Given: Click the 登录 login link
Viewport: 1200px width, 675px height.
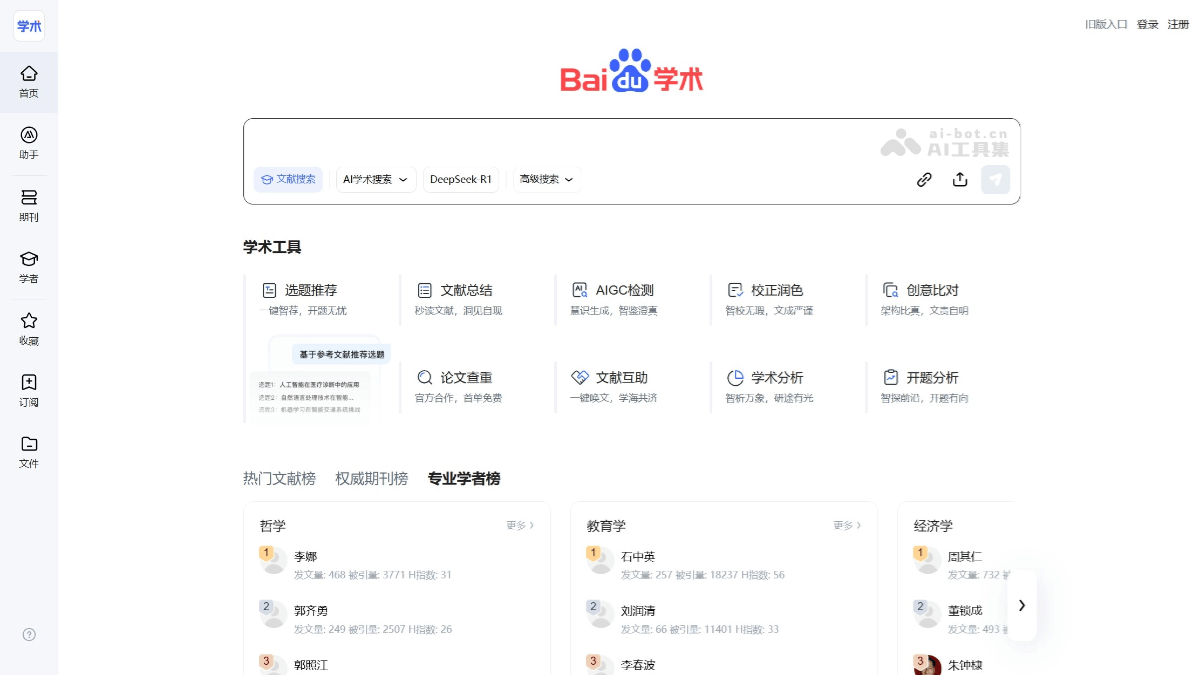Looking at the screenshot, I should click(1147, 25).
